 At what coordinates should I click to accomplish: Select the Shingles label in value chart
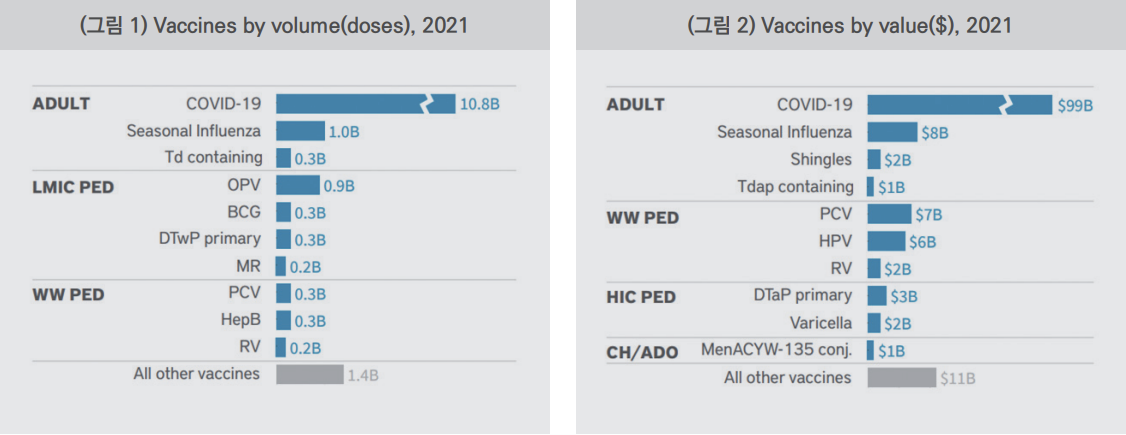tap(821, 159)
